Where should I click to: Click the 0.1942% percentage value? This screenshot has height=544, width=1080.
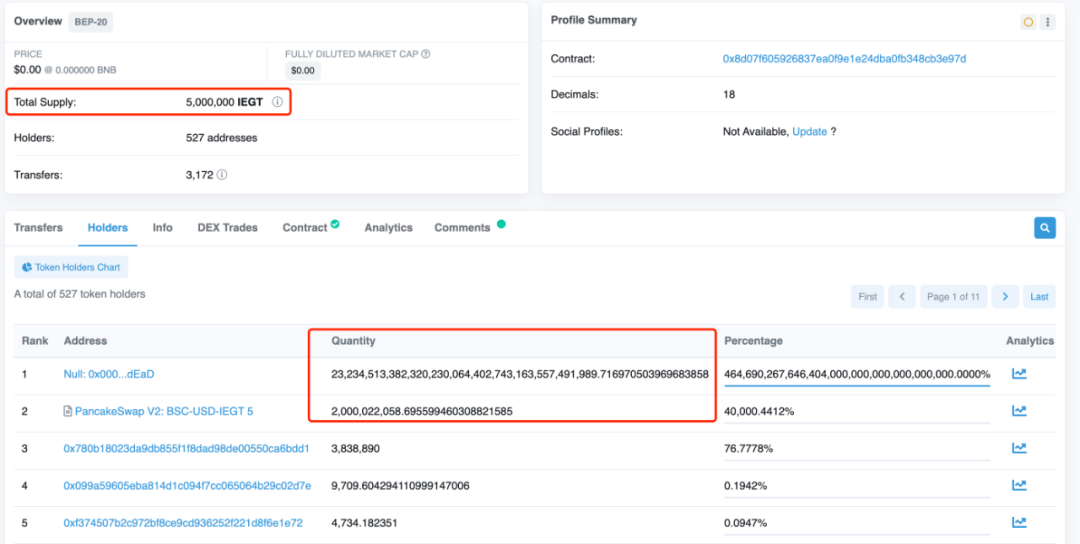(x=746, y=485)
